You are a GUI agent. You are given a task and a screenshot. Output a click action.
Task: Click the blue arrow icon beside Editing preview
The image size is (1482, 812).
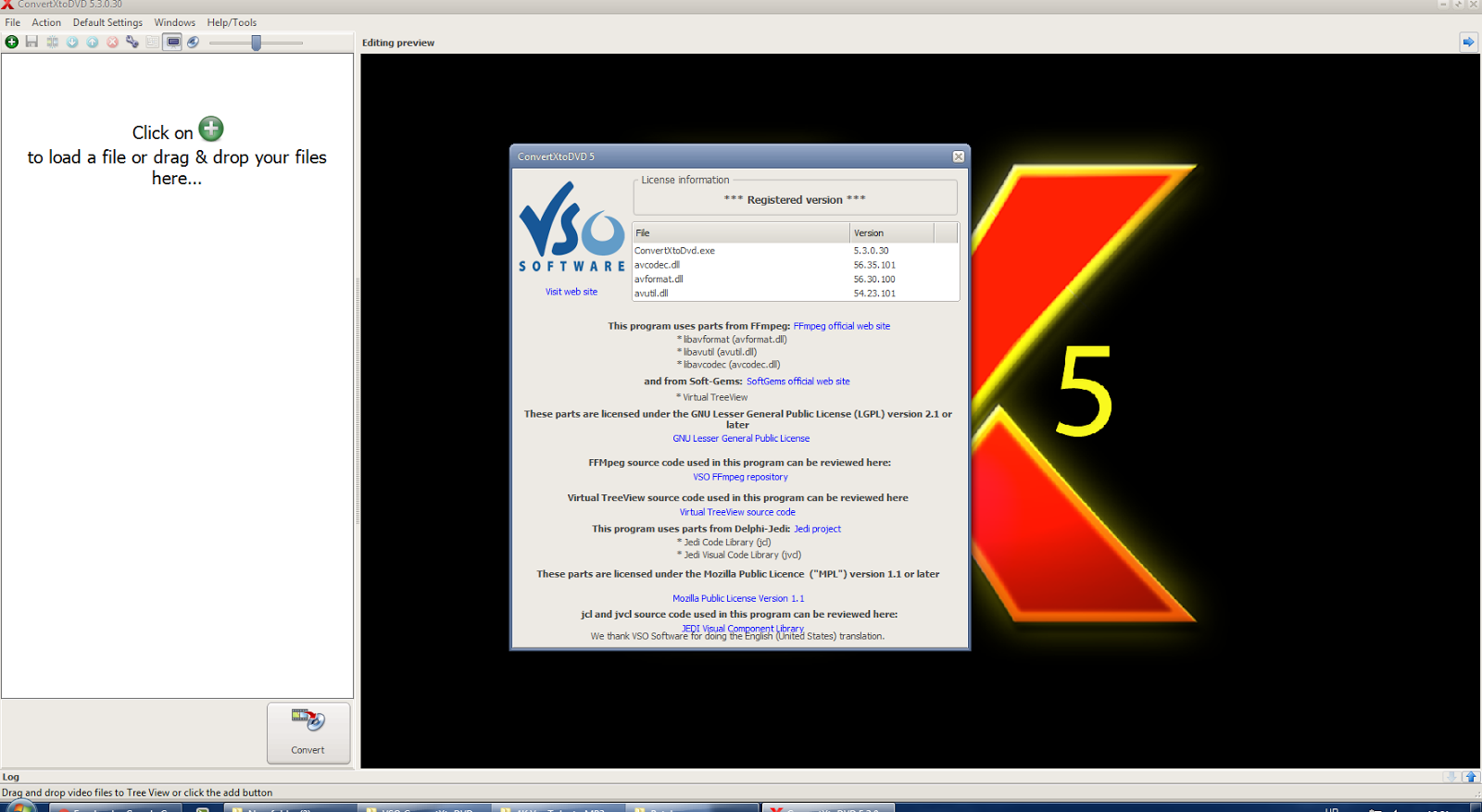(x=1468, y=42)
